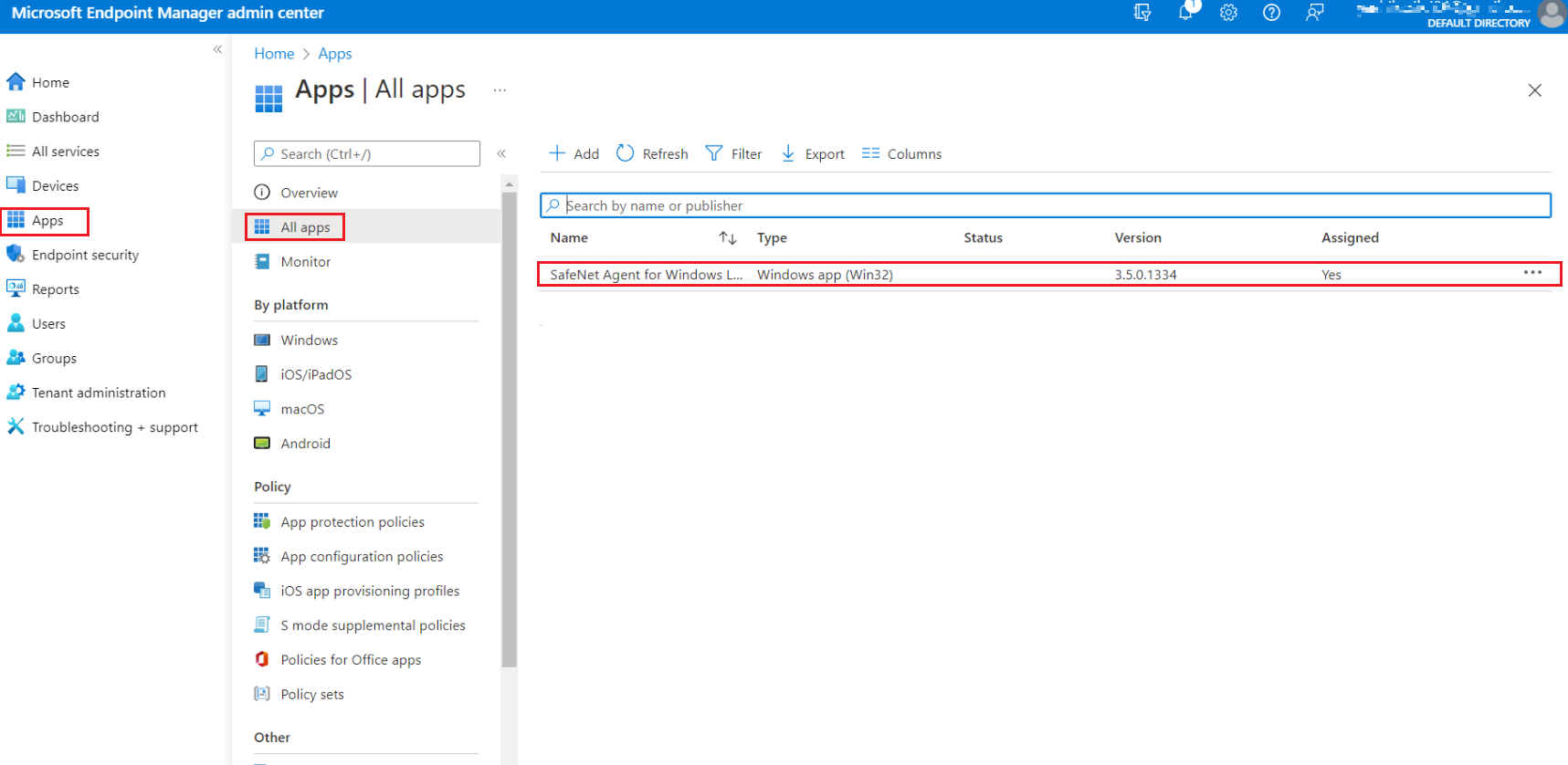Open Settings gear icon in header
Image resolution: width=1568 pixels, height=765 pixels.
[x=1228, y=13]
